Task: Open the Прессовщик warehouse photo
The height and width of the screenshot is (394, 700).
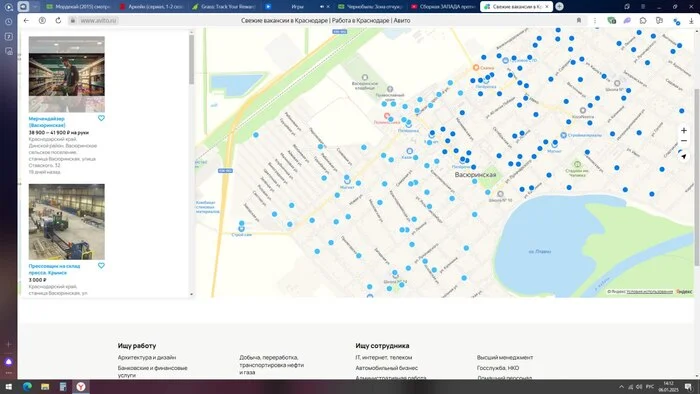Action: click(x=67, y=221)
